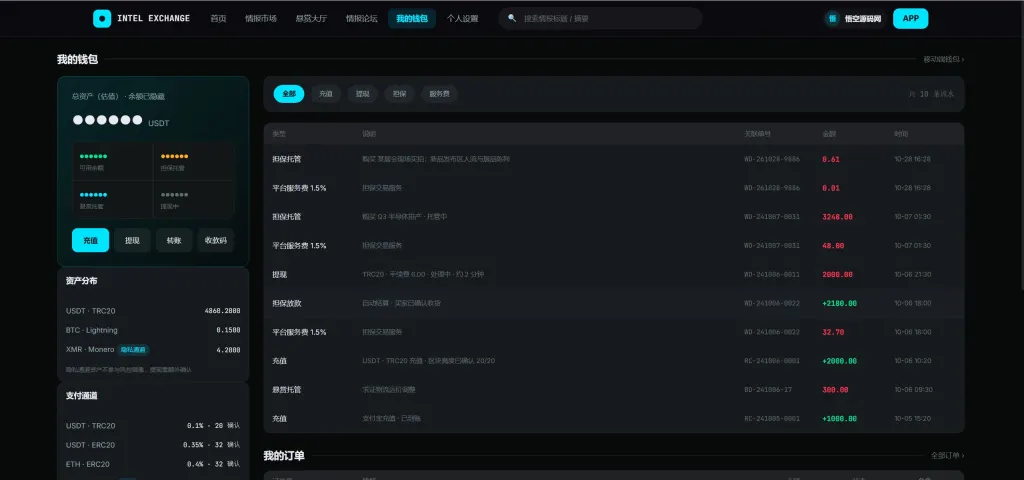Click transaction ID WD-241006-0011
The image size is (1024, 480).
[x=772, y=274]
